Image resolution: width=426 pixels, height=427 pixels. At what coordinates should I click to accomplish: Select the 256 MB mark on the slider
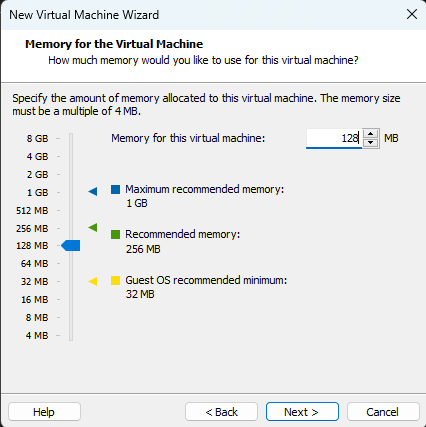click(x=32, y=228)
